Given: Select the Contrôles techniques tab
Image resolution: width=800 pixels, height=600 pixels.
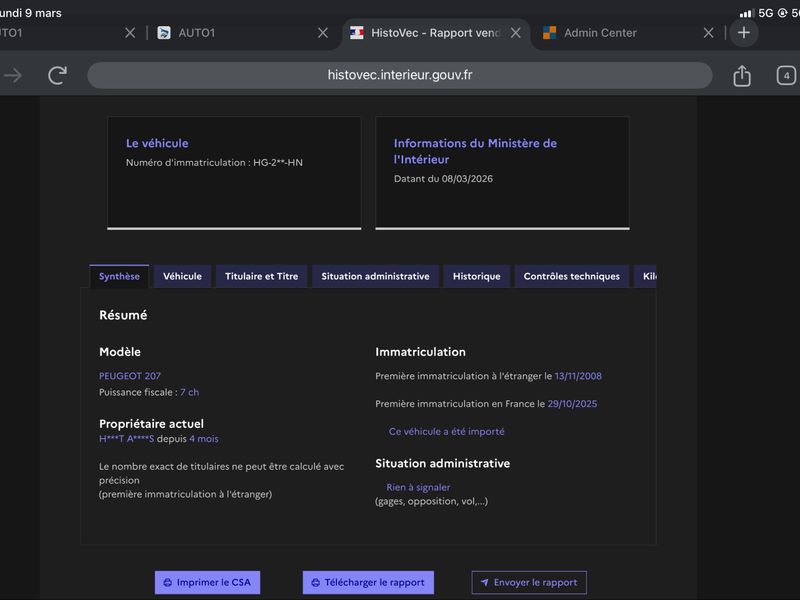Looking at the screenshot, I should click(571, 277).
